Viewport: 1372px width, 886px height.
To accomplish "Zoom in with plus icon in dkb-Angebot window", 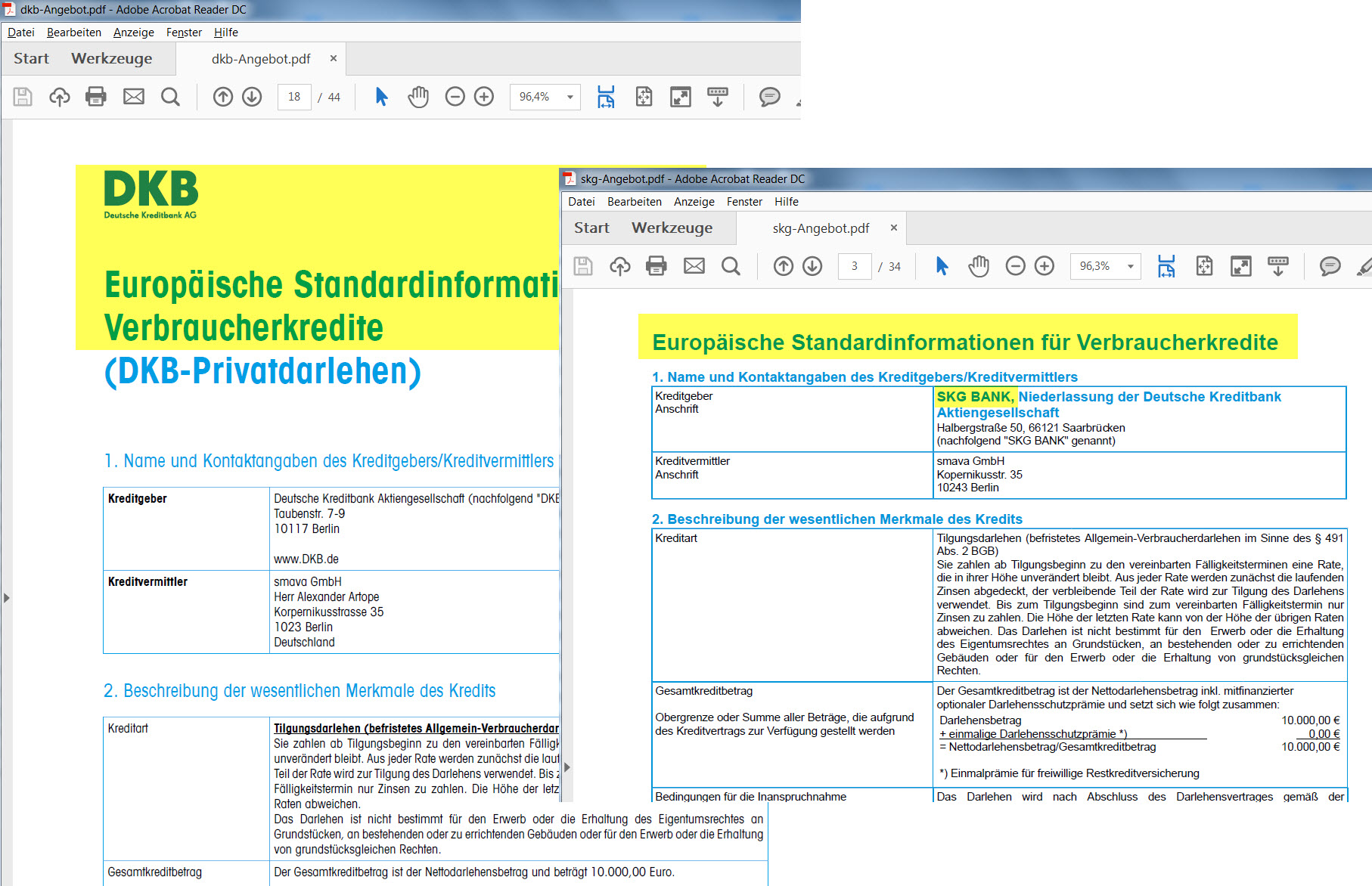I will click(484, 97).
